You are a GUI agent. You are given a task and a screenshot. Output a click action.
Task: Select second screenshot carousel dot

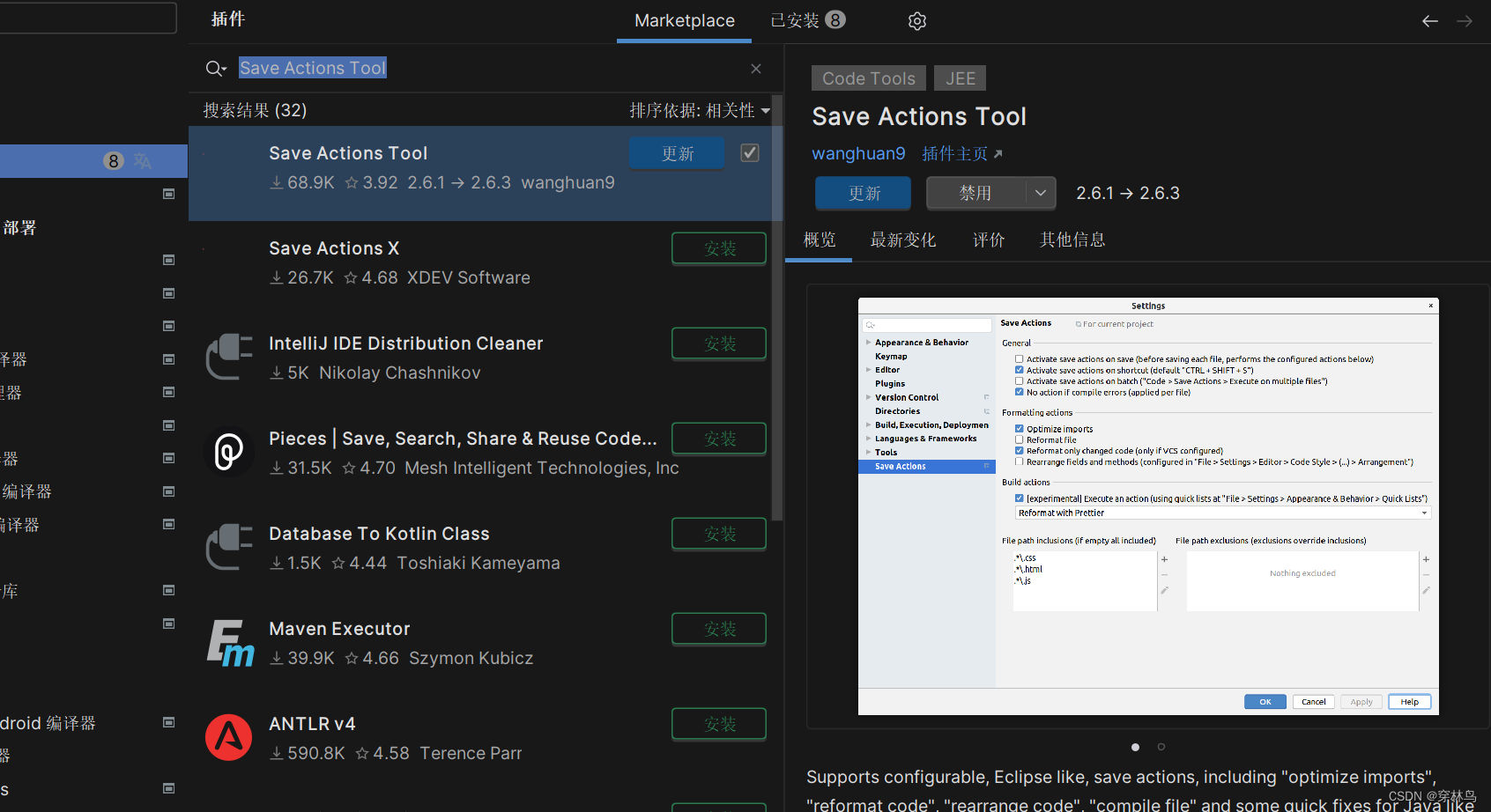pyautogui.click(x=1161, y=747)
